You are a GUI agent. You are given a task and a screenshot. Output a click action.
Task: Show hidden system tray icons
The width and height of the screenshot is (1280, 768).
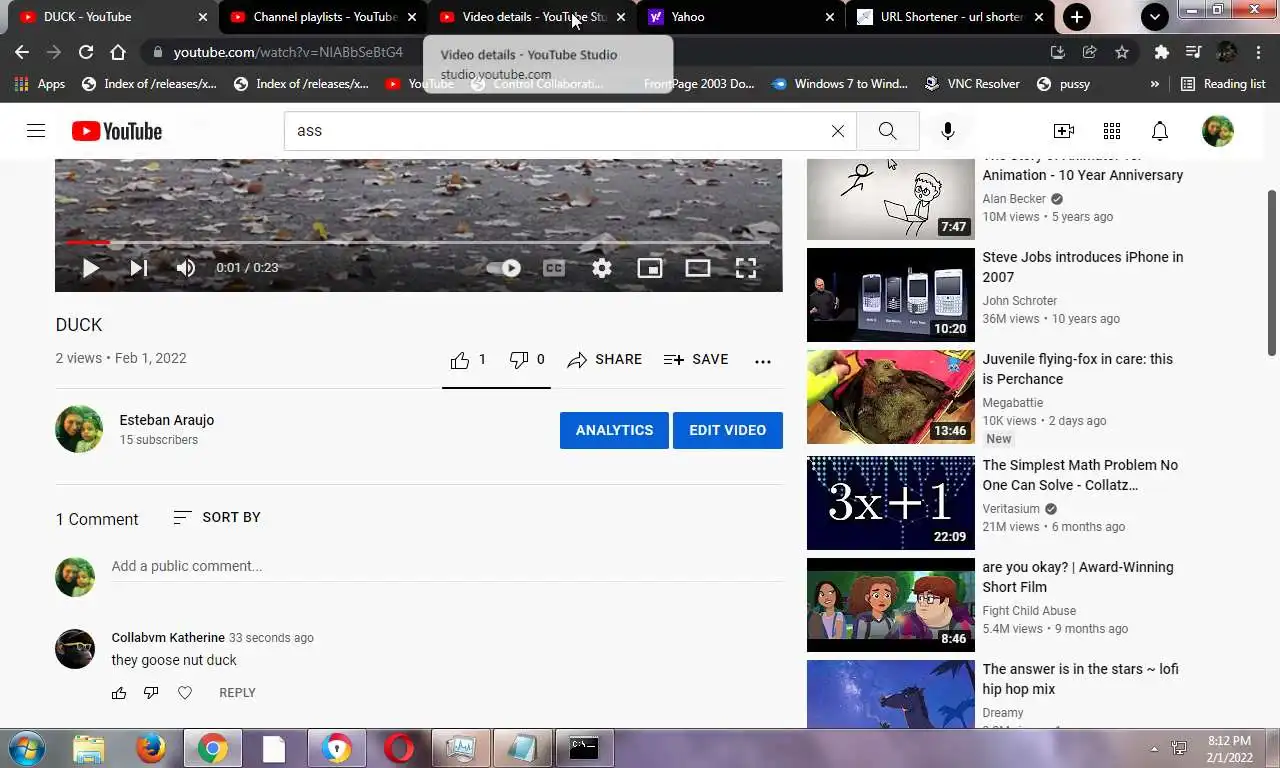[1154, 748]
